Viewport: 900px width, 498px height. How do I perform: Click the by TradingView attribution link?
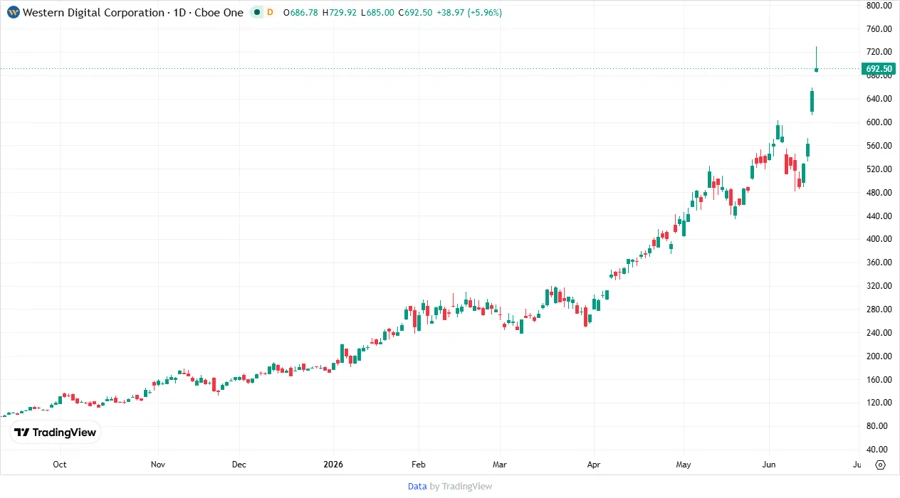point(461,487)
